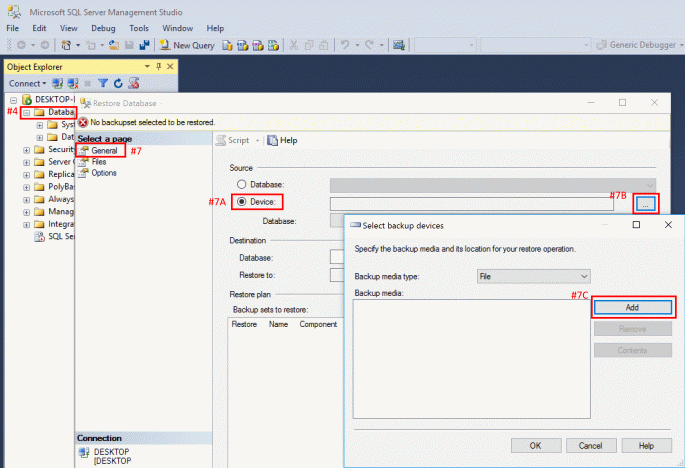The width and height of the screenshot is (685, 468).
Task: Refresh the Object Explorer tree
Action: pyautogui.click(x=117, y=83)
